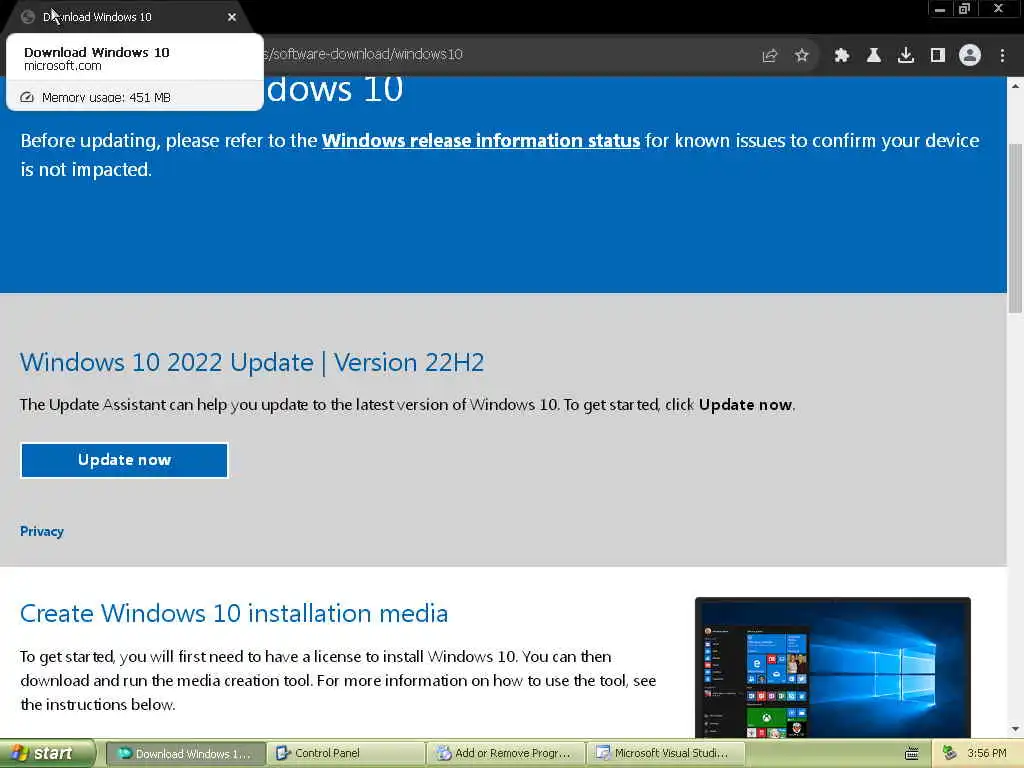Click the Memory usage: 451 MB tooltip entry
Image resolution: width=1024 pixels, height=768 pixels.
tap(135, 97)
